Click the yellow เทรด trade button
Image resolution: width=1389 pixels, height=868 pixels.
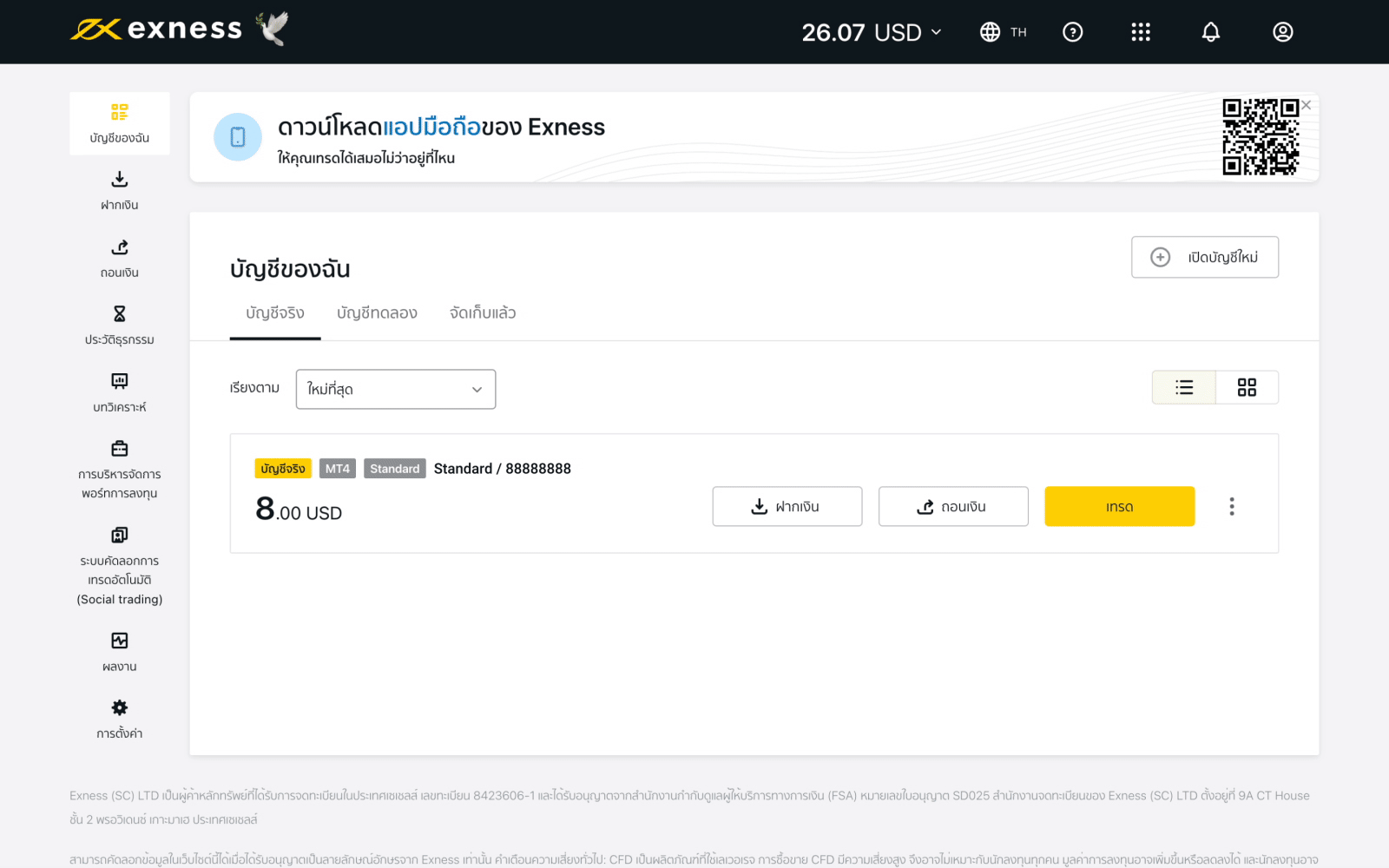pyautogui.click(x=1120, y=506)
